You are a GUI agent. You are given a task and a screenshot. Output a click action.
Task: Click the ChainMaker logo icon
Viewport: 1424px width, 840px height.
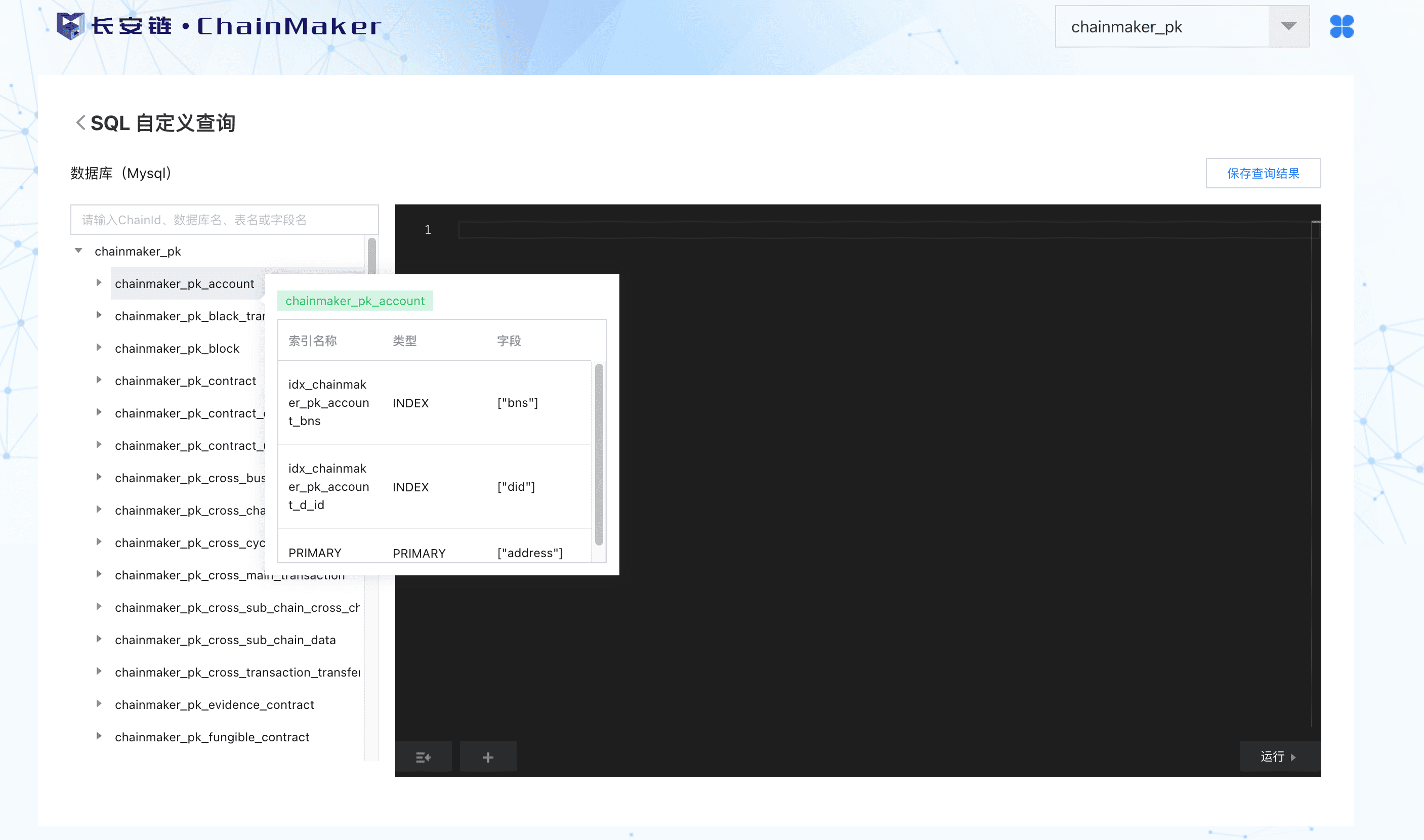(71, 26)
